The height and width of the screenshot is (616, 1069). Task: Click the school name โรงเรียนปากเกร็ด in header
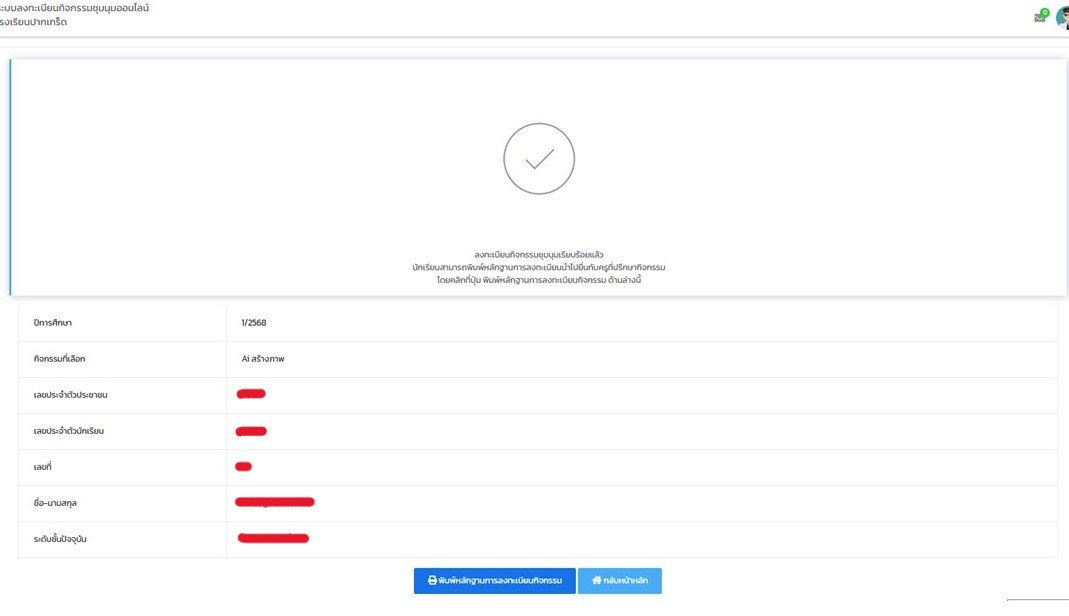34,22
